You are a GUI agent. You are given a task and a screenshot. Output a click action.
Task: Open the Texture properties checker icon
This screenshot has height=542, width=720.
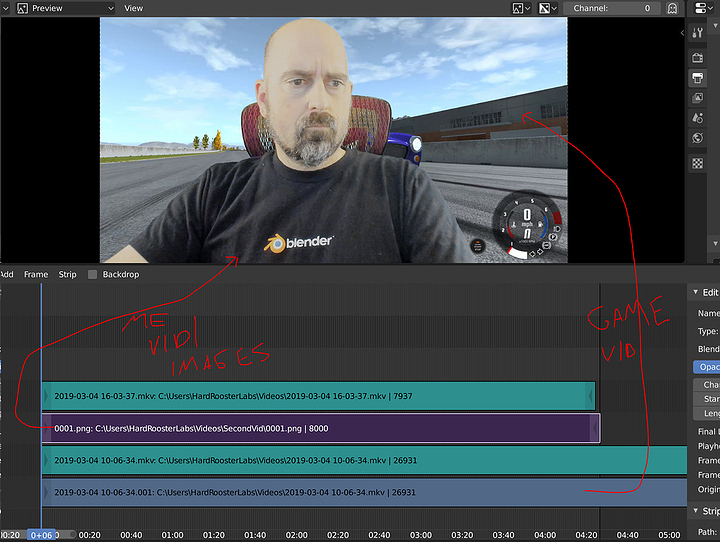click(x=698, y=164)
